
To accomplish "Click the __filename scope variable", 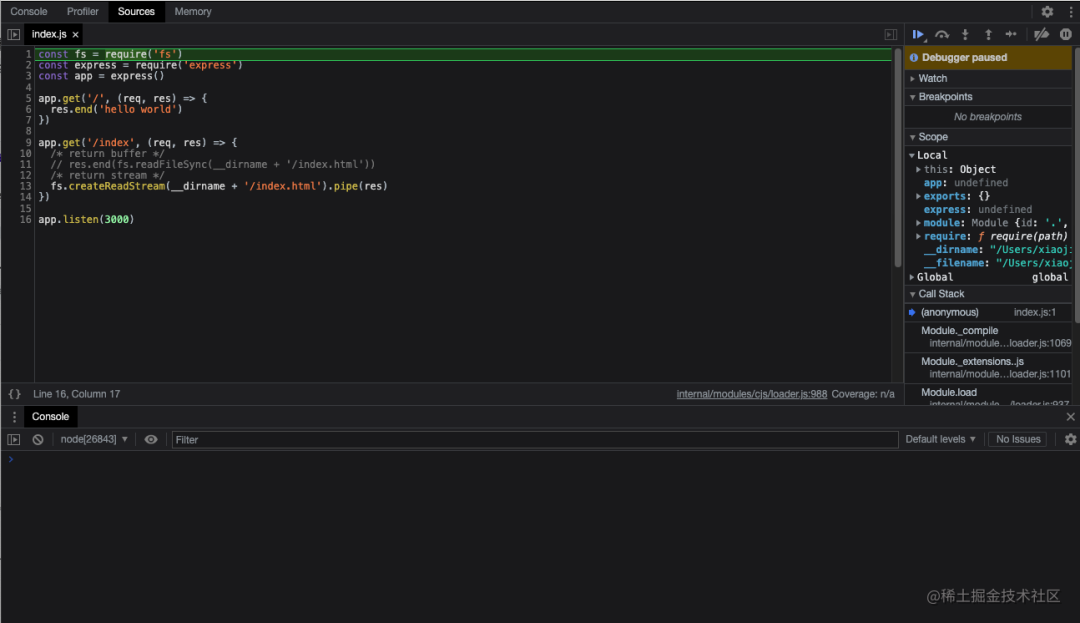I will coord(997,263).
